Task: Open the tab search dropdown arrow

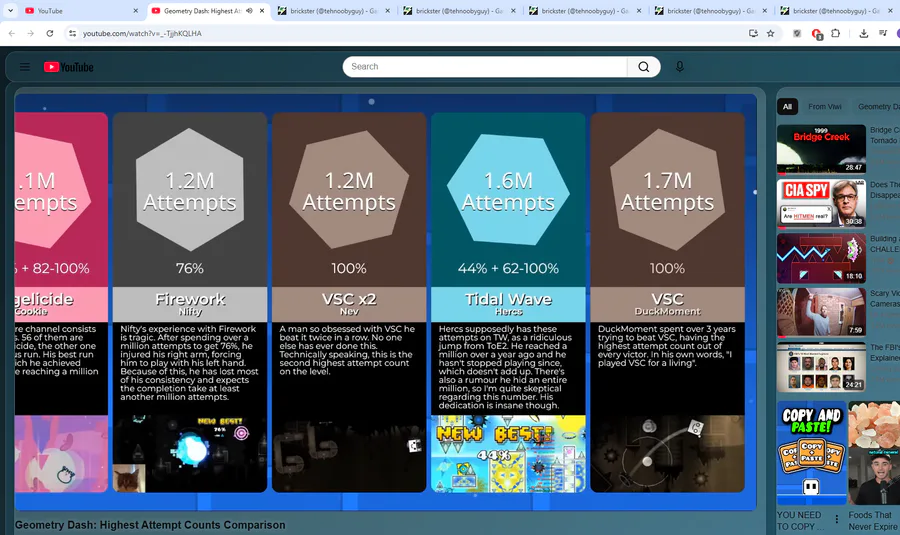Action: (x=10, y=10)
